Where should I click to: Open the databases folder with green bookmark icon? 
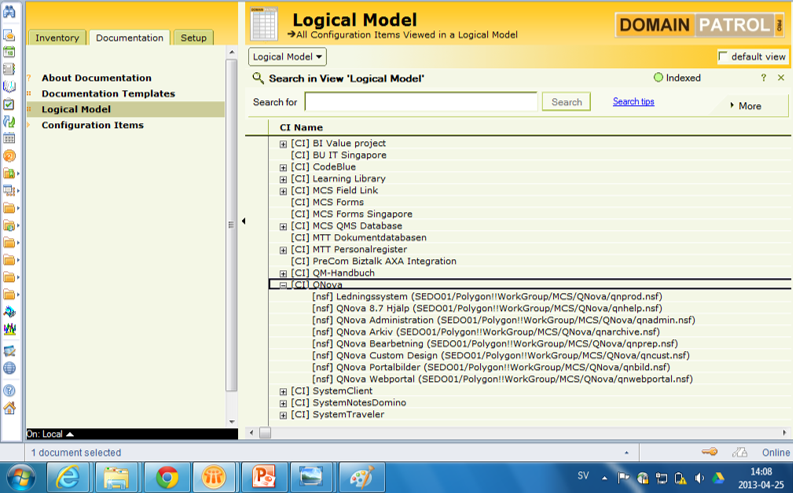click(9, 173)
